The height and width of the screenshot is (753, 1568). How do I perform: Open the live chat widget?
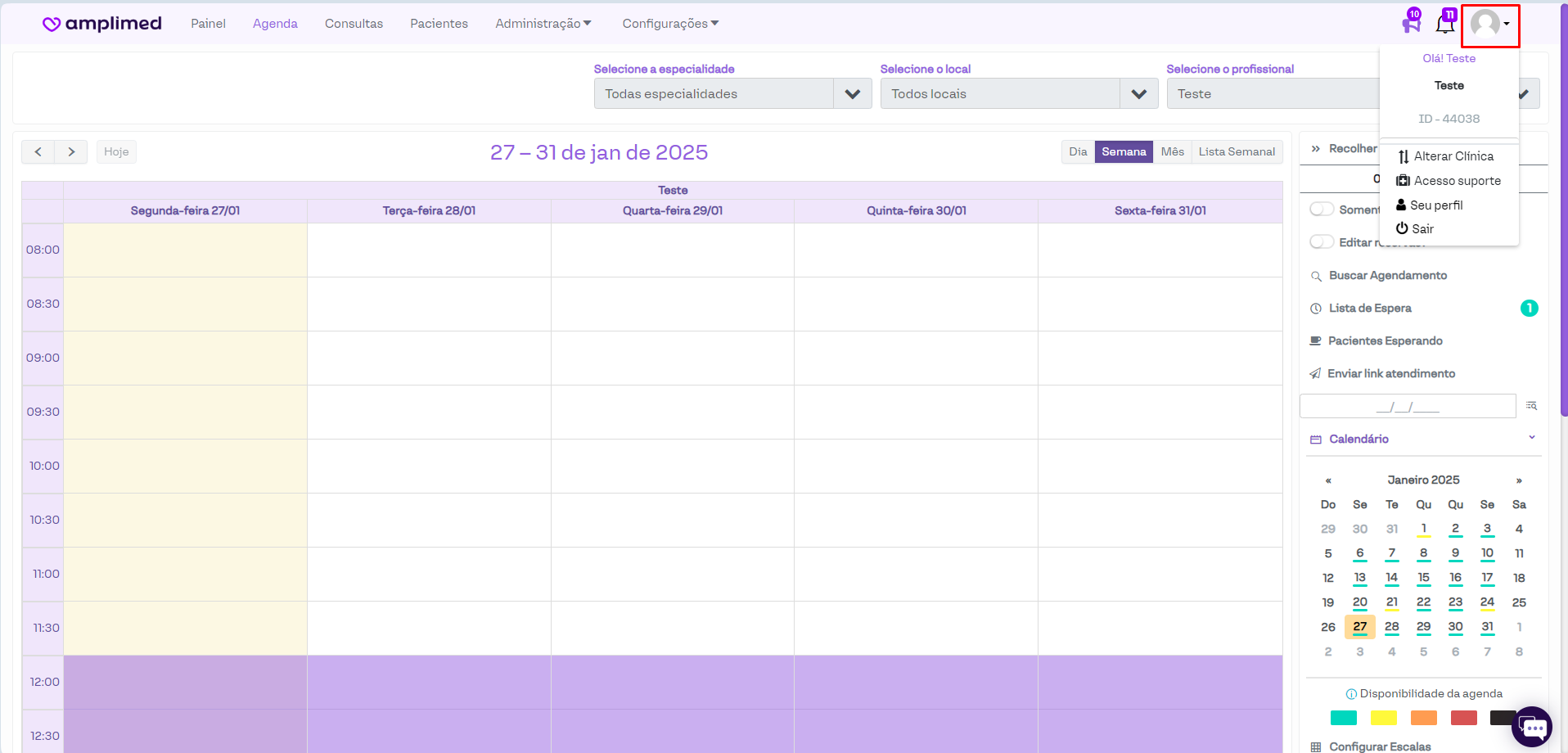click(x=1532, y=727)
